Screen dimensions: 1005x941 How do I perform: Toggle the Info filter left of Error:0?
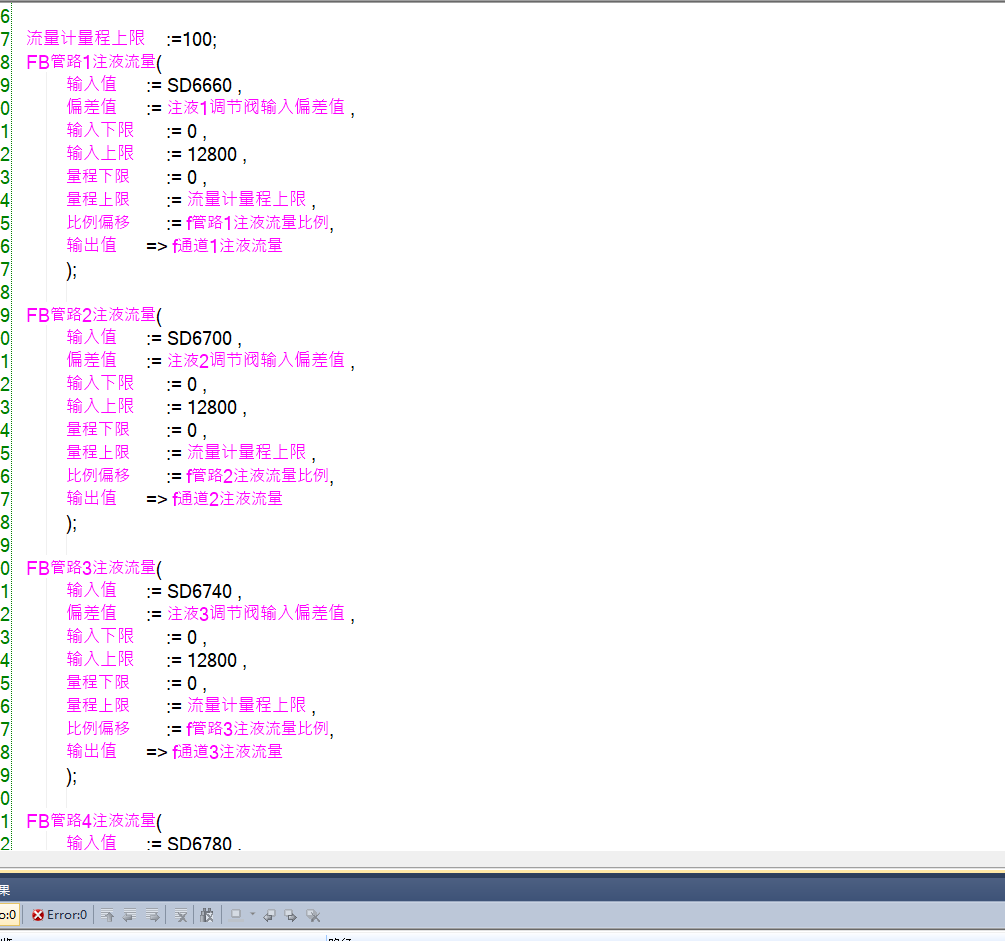coord(8,914)
